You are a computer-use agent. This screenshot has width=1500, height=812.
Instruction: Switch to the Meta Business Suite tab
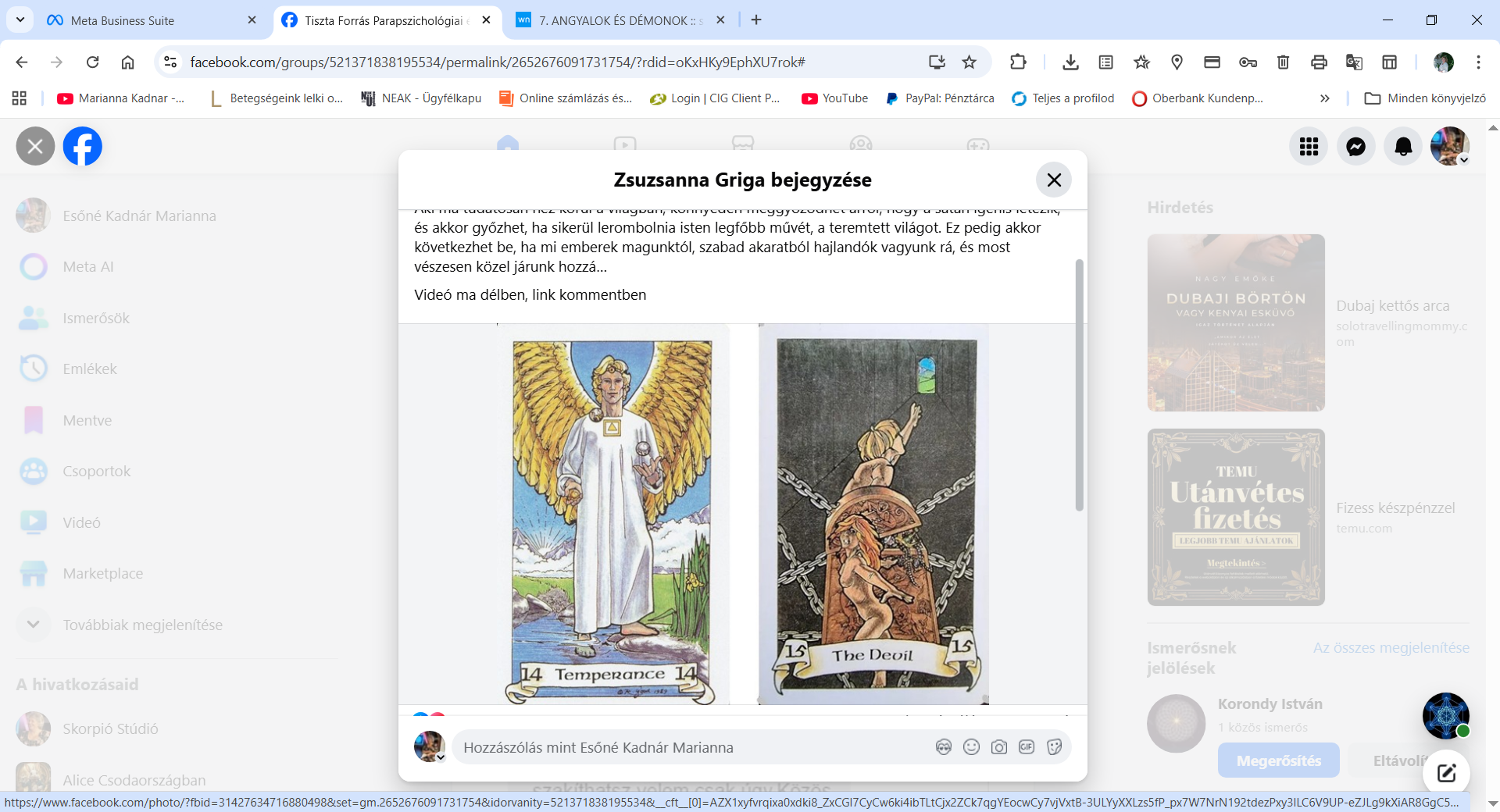148,20
